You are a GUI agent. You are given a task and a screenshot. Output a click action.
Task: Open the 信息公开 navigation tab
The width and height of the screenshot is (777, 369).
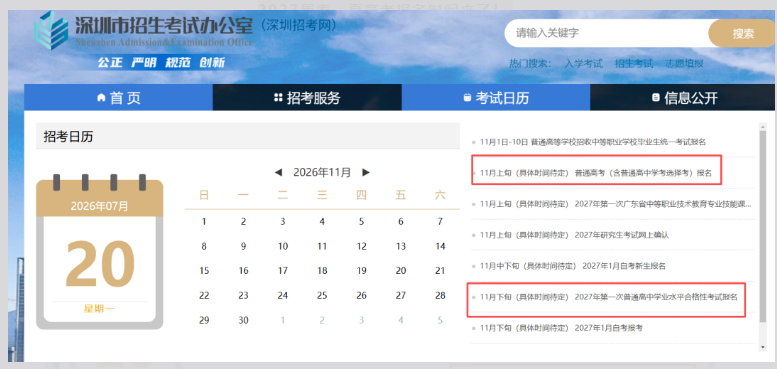[x=684, y=98]
